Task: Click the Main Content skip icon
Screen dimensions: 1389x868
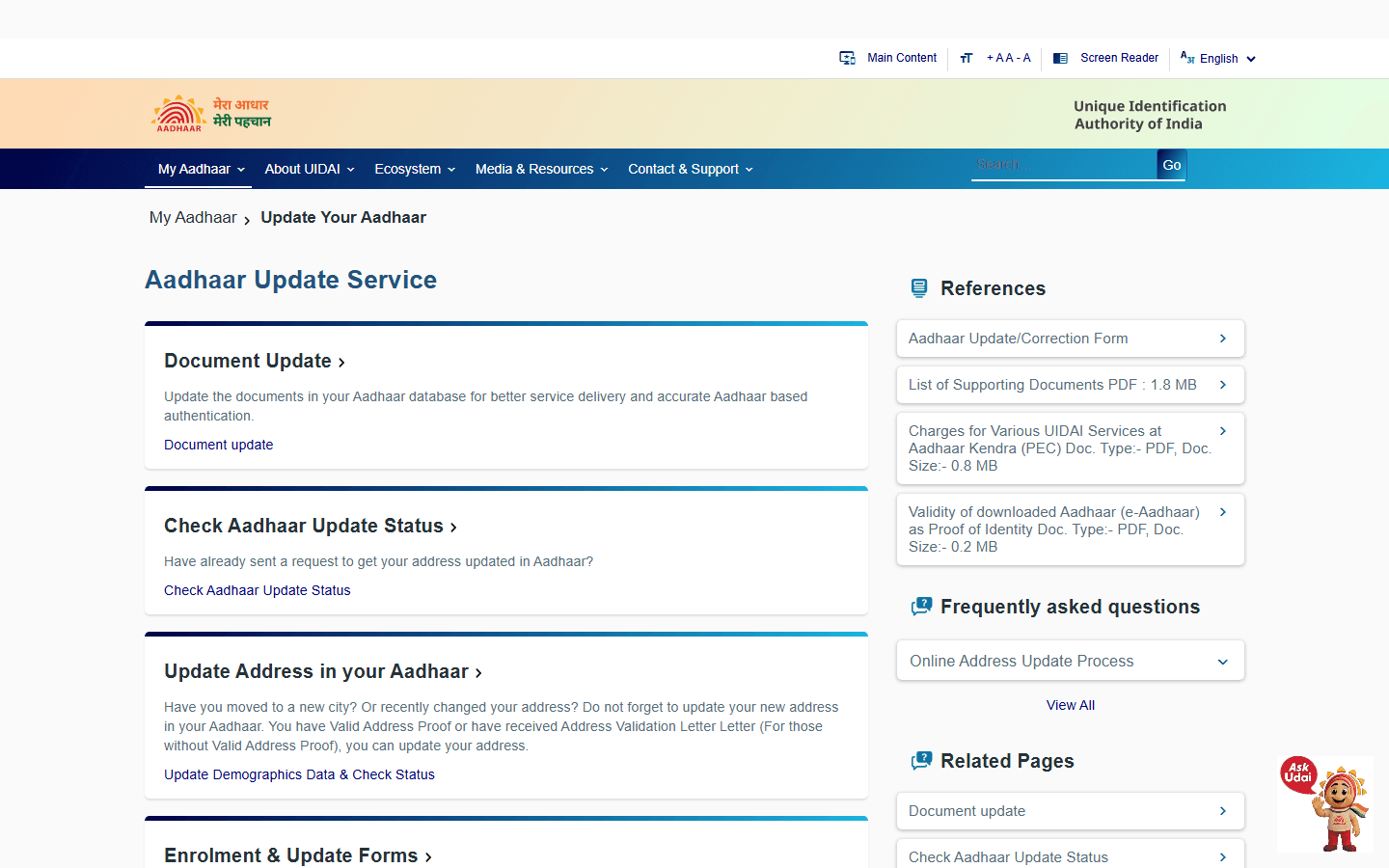Action: pyautogui.click(x=847, y=58)
